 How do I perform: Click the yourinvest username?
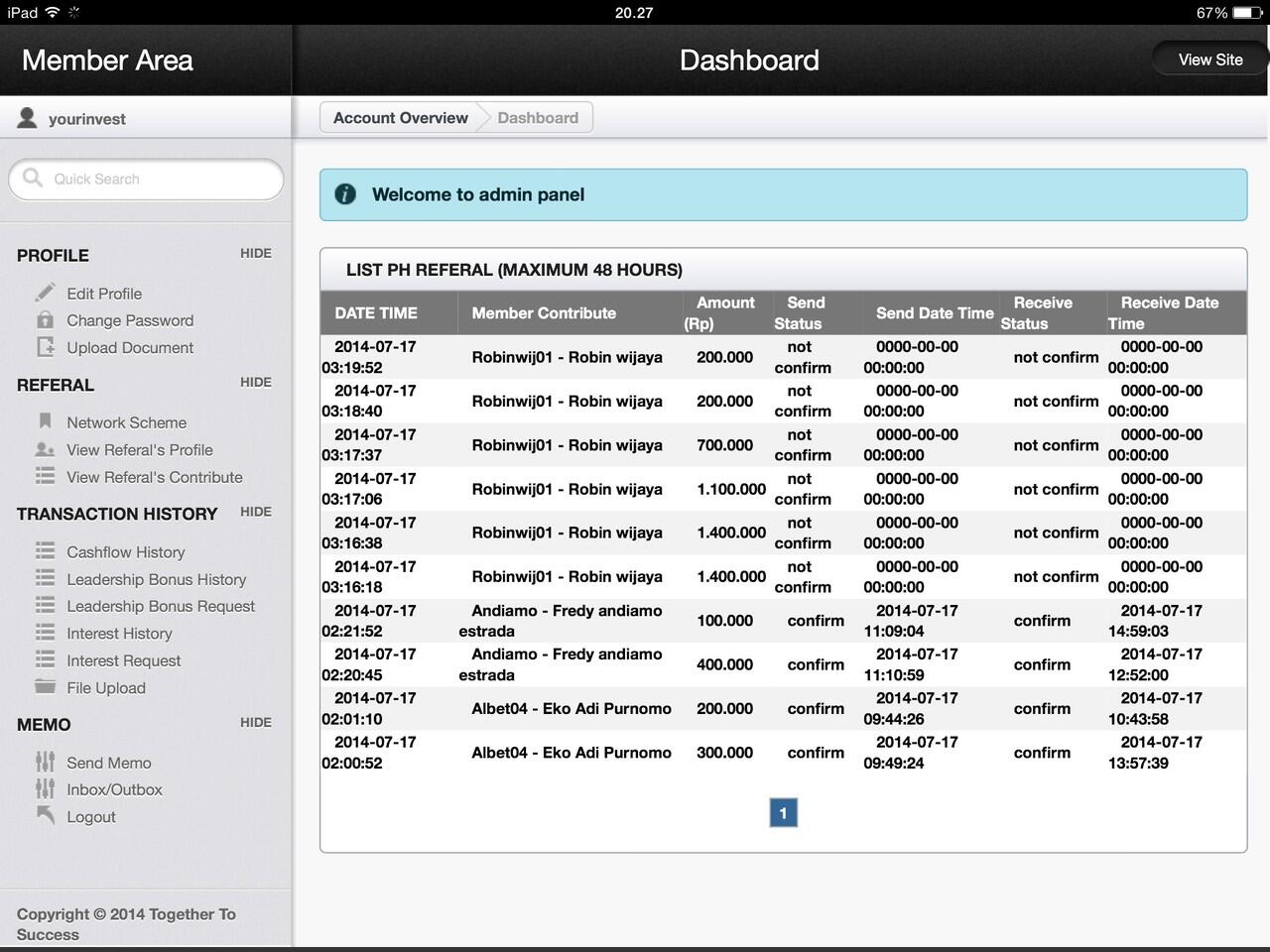87,119
